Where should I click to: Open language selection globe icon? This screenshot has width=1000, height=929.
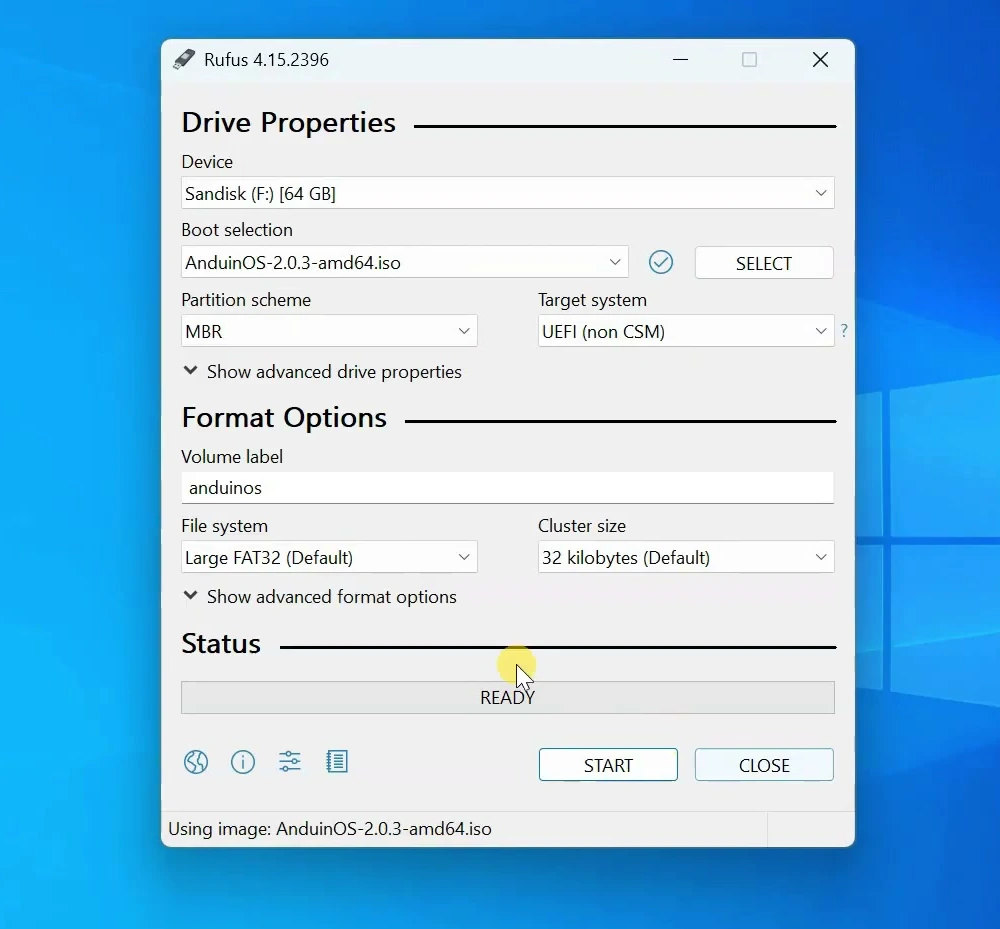click(196, 762)
